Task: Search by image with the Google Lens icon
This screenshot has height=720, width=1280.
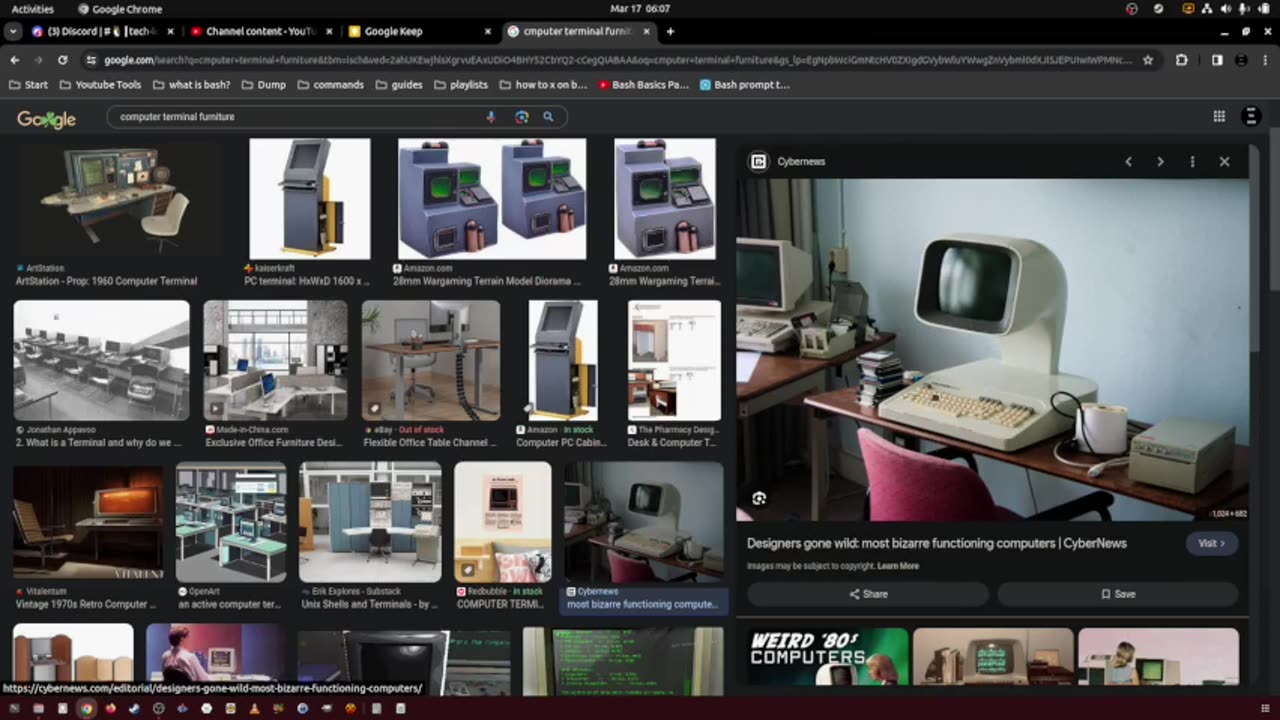Action: point(521,117)
